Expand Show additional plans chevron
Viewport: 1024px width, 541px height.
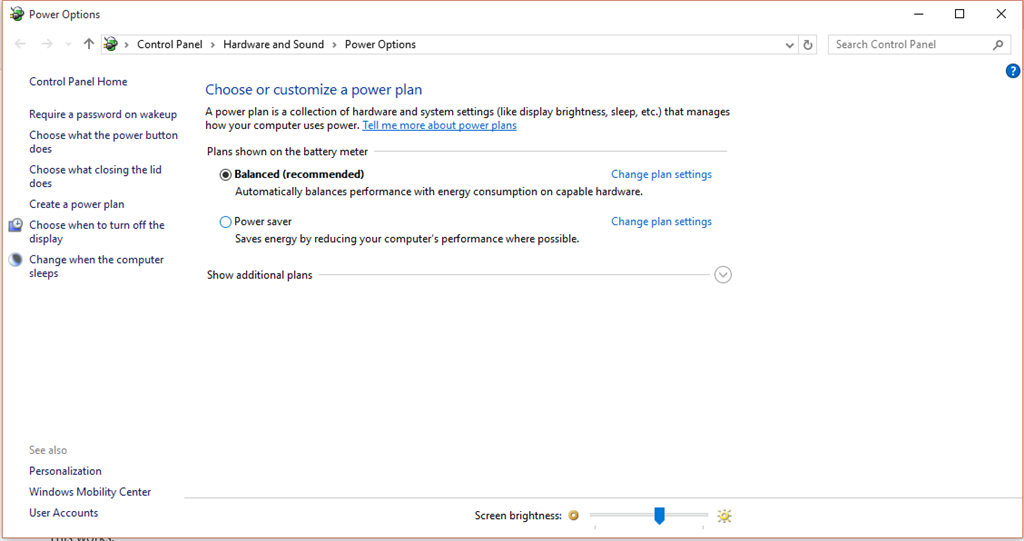[x=723, y=274]
